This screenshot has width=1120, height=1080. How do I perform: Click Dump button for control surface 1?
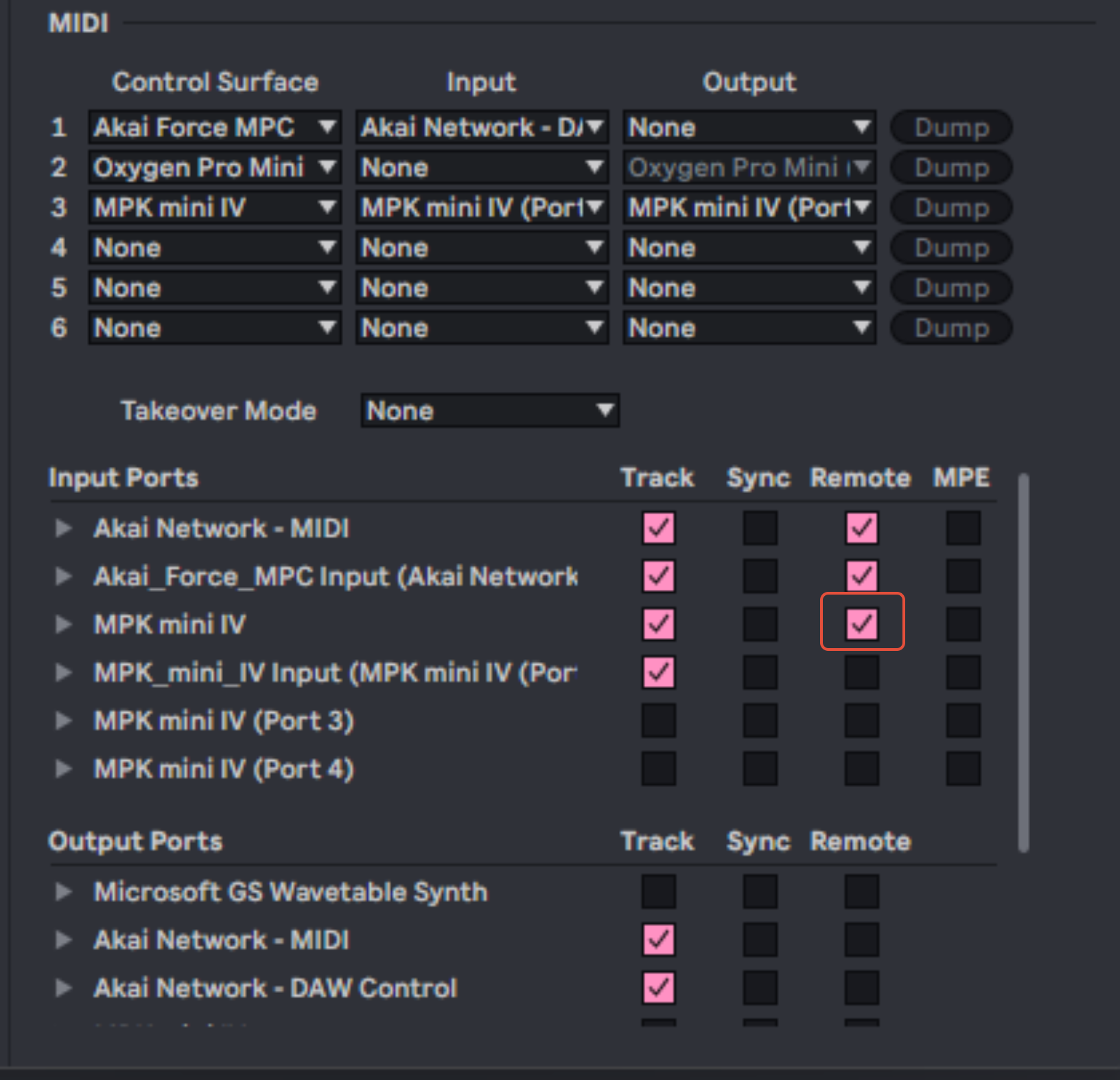pos(951,127)
